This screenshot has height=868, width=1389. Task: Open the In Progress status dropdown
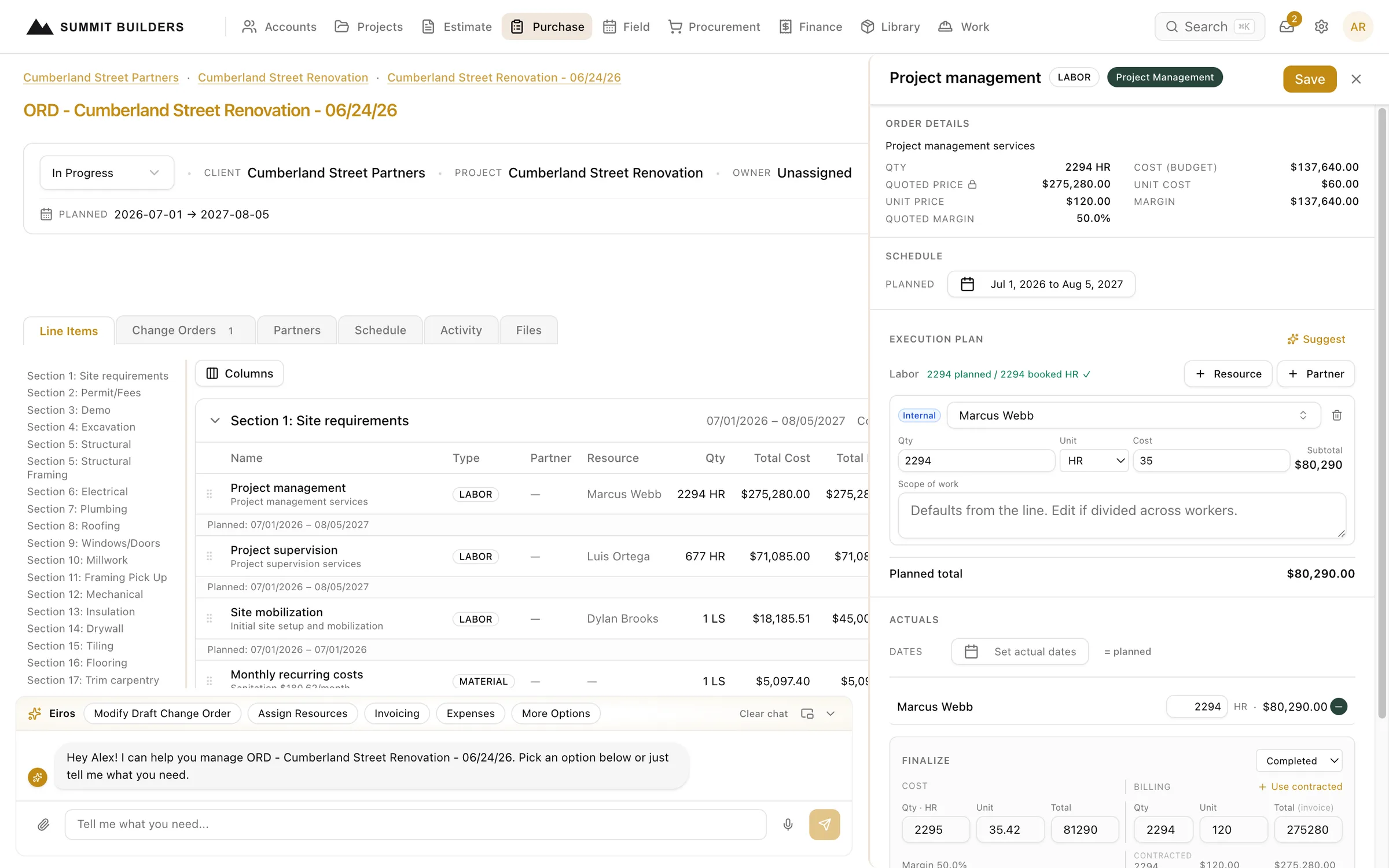click(106, 172)
